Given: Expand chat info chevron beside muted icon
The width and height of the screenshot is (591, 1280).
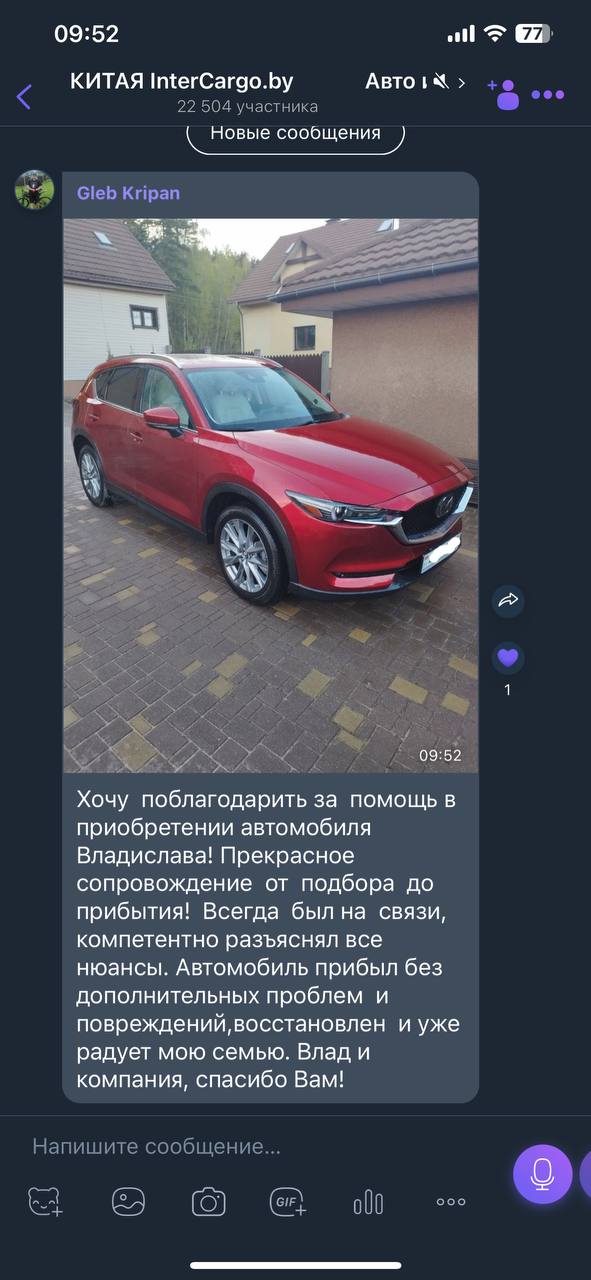Looking at the screenshot, I should pyautogui.click(x=461, y=83).
